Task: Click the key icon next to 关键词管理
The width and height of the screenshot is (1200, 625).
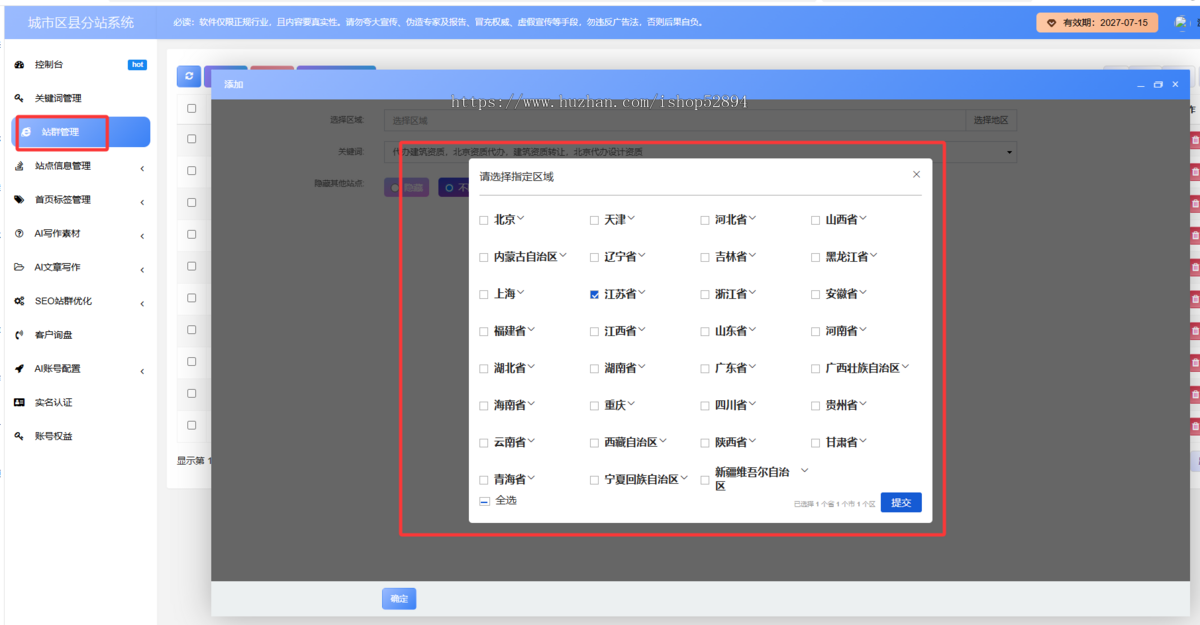Action: pyautogui.click(x=19, y=98)
